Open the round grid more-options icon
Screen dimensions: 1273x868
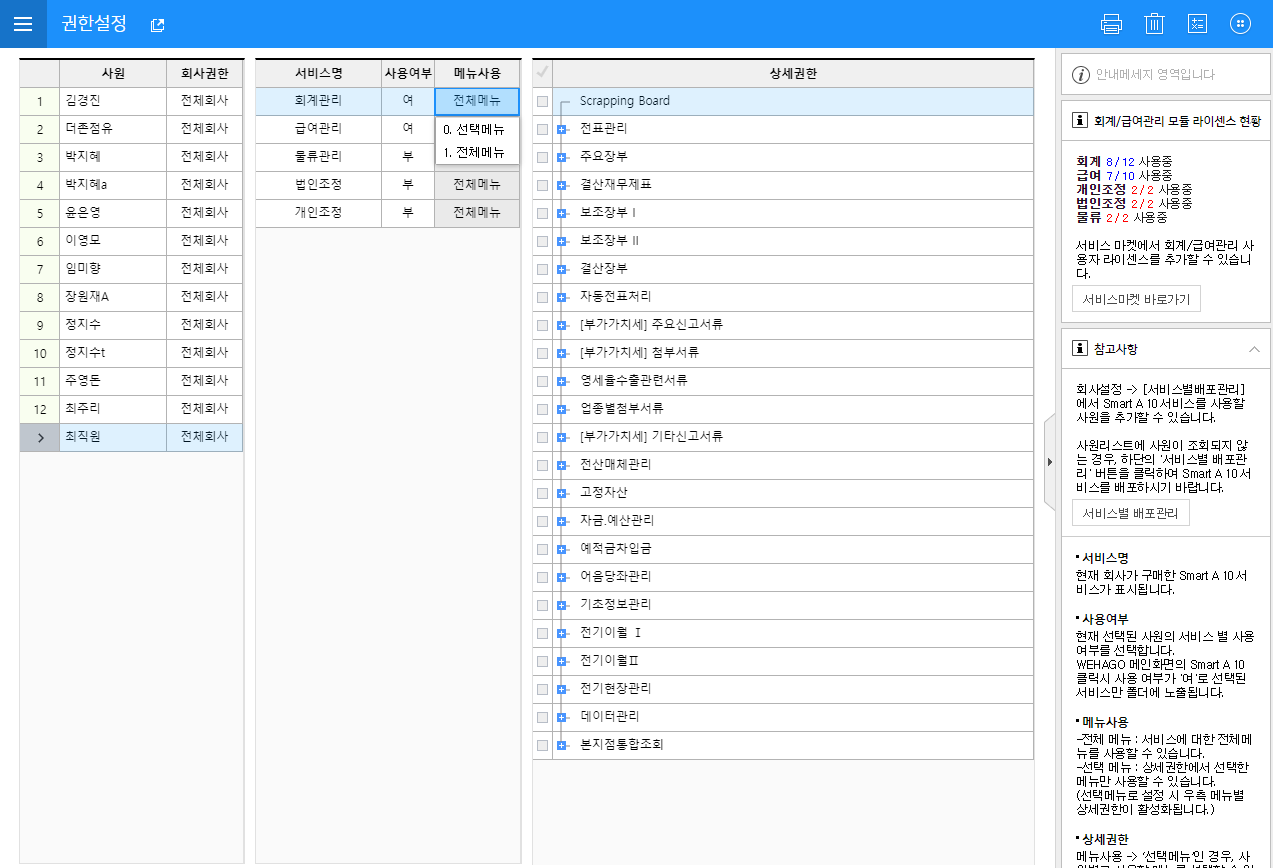pos(1240,24)
